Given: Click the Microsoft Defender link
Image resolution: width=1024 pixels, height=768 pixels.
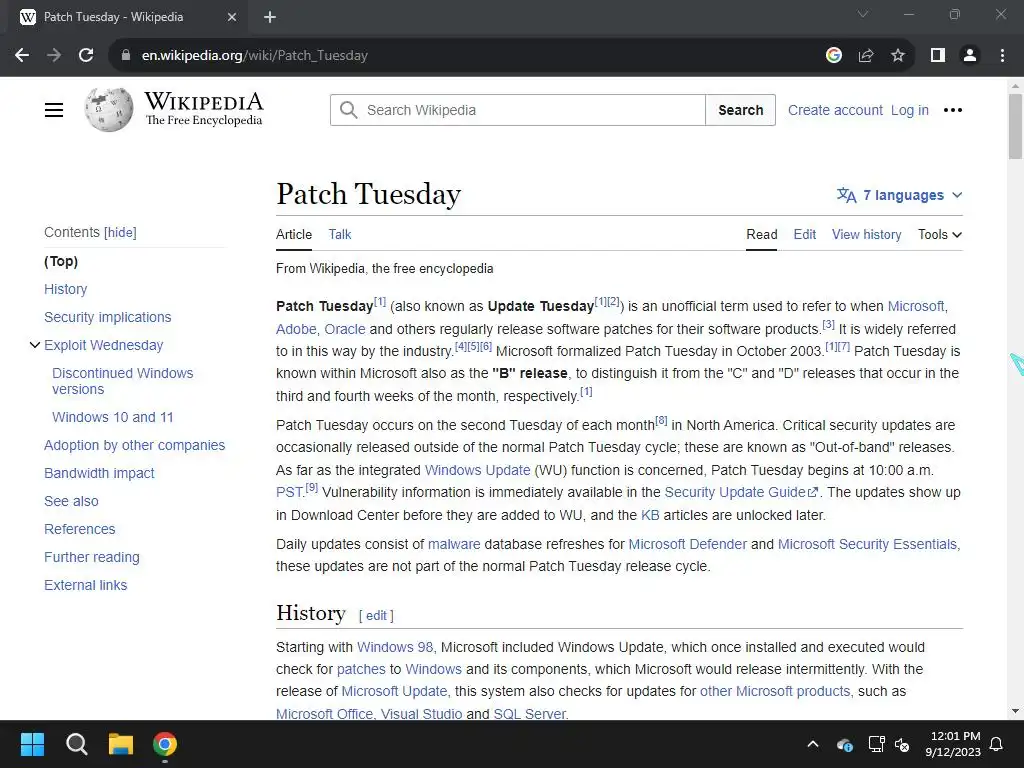Looking at the screenshot, I should [x=687, y=545].
